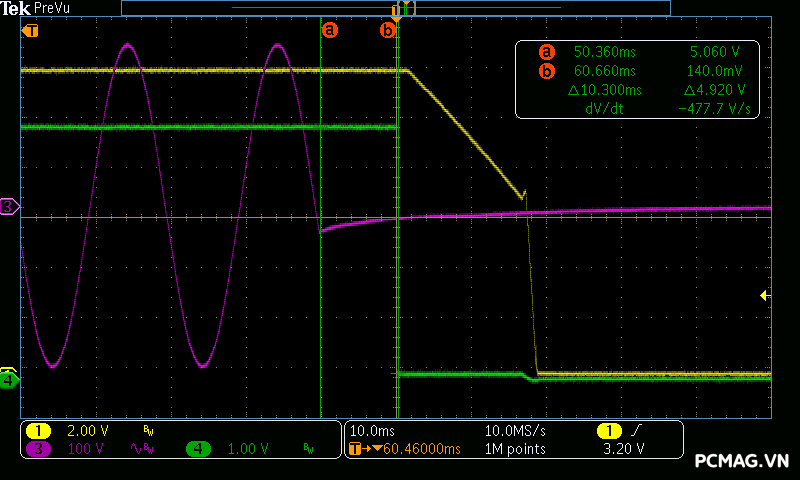Select the channel 4 green badge
The image size is (800, 480).
point(198,449)
